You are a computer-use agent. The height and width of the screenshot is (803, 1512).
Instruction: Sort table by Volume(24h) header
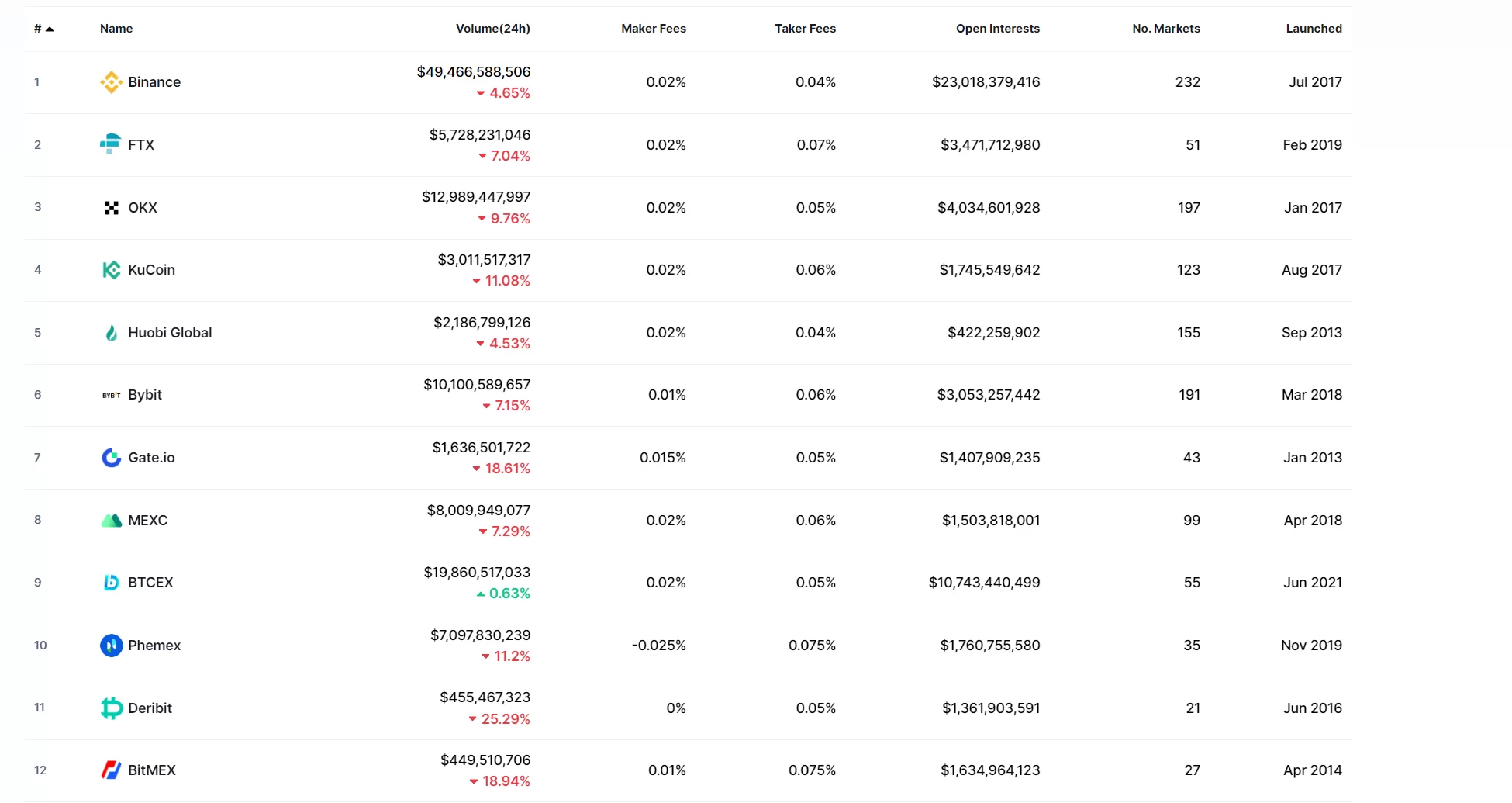pos(492,29)
